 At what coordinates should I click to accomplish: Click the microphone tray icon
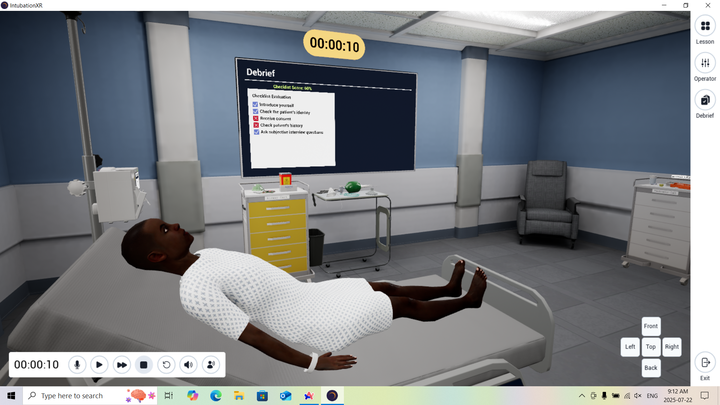coord(604,395)
